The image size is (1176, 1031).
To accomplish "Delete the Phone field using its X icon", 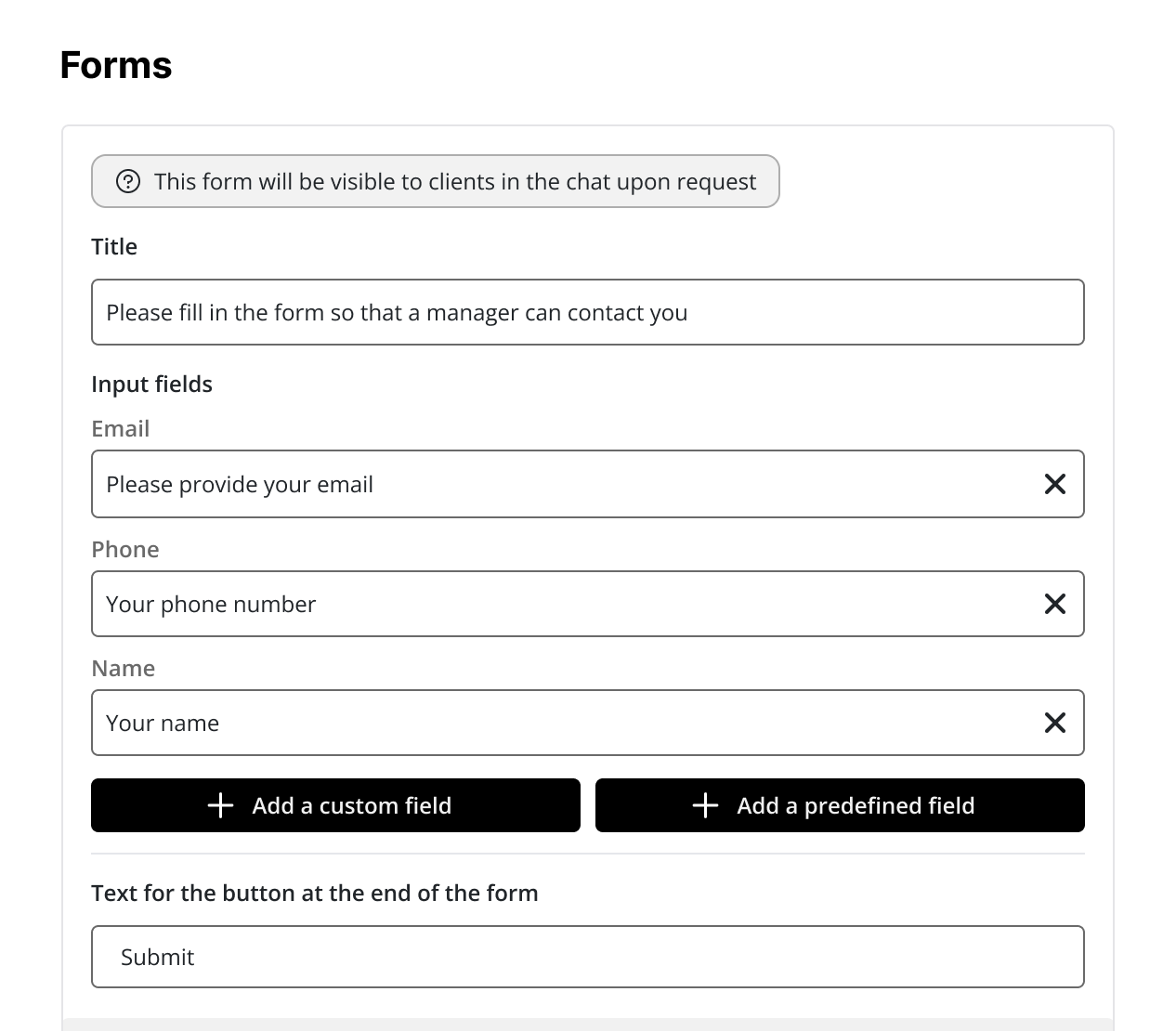I will (1054, 604).
